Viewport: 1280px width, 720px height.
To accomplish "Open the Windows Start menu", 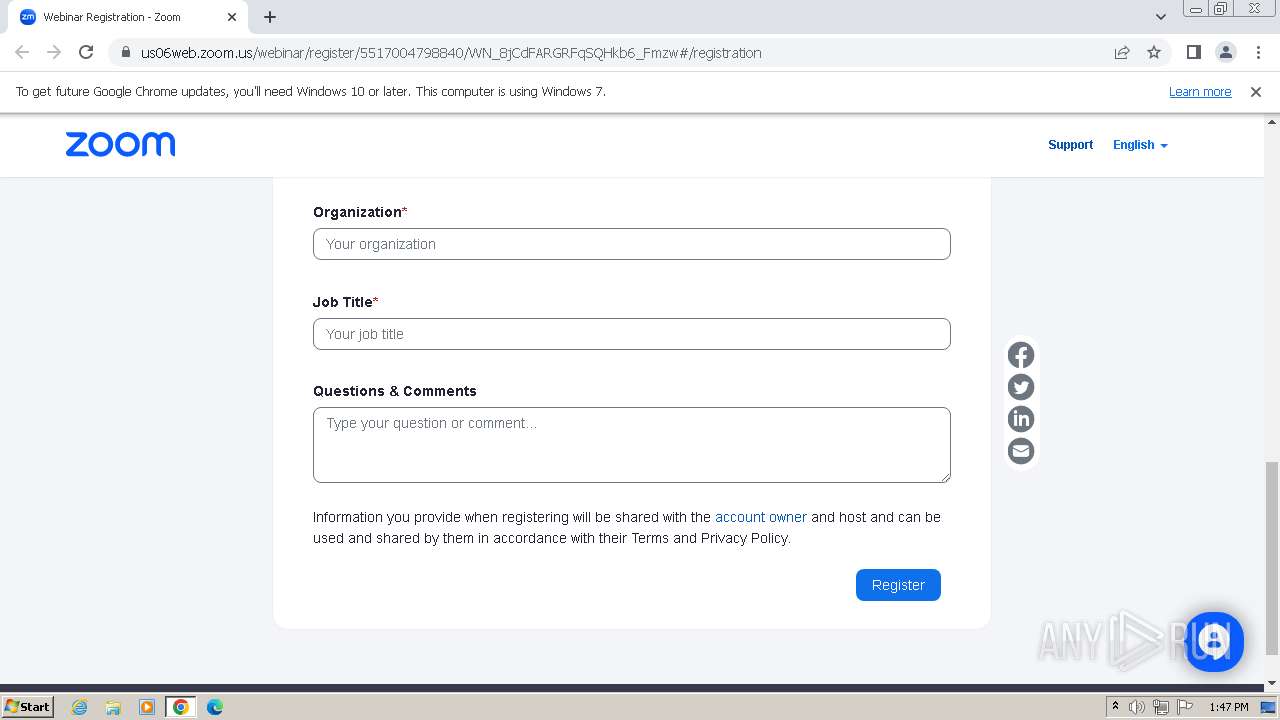I will click(x=28, y=707).
